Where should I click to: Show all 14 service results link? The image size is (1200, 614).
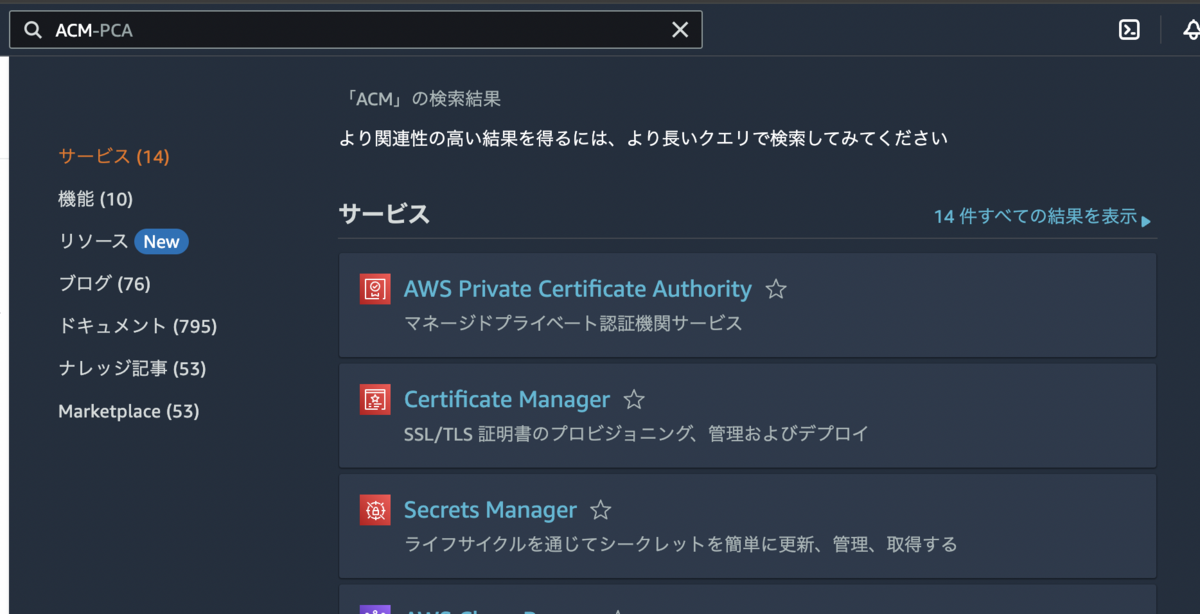coord(1042,217)
